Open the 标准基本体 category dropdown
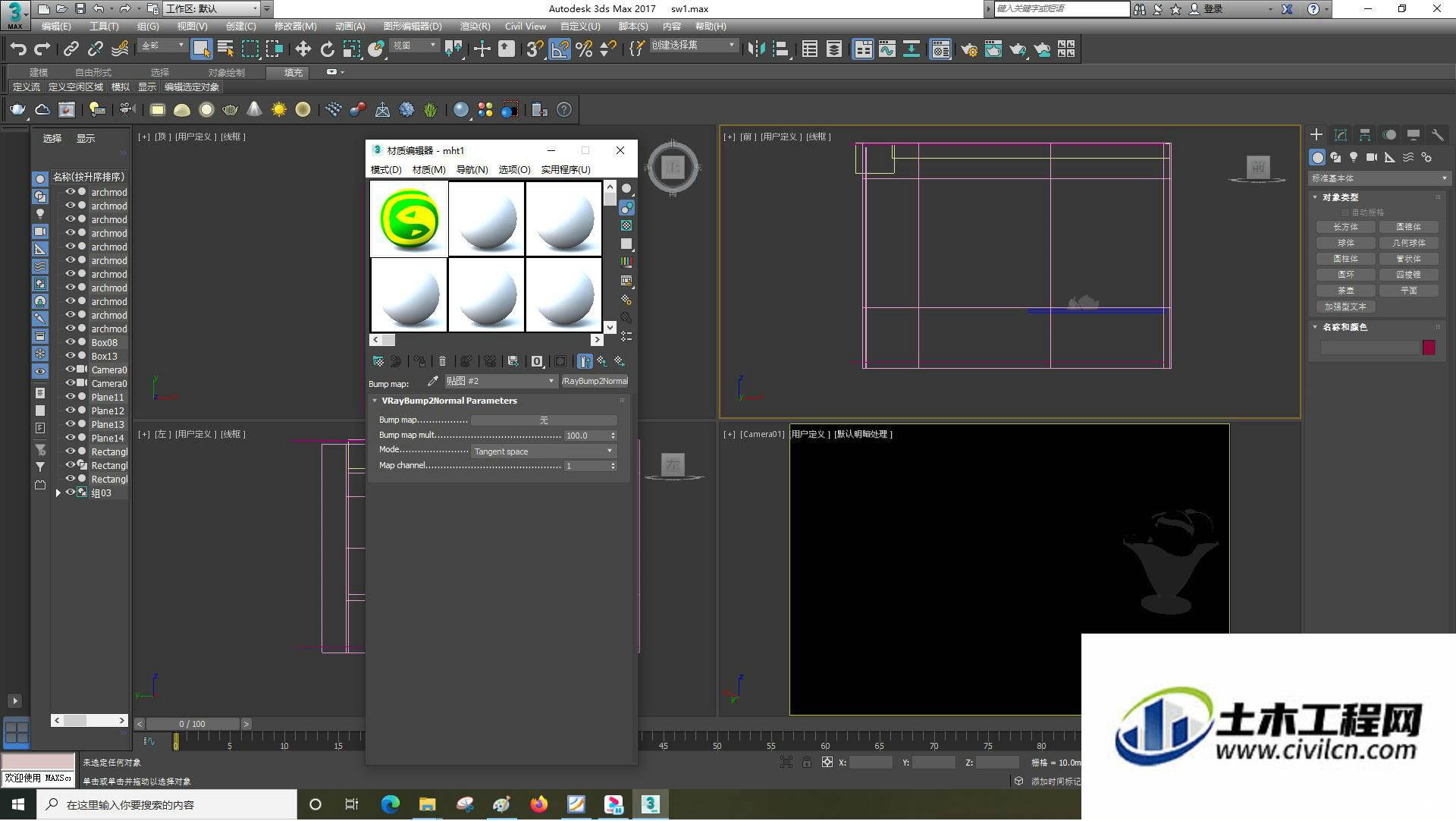The image size is (1456, 821). (x=1379, y=179)
